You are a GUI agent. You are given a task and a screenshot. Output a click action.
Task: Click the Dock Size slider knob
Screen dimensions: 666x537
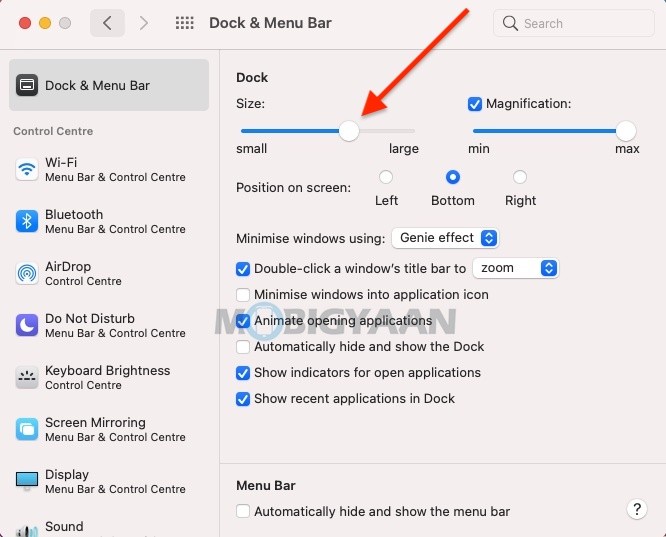click(x=349, y=131)
